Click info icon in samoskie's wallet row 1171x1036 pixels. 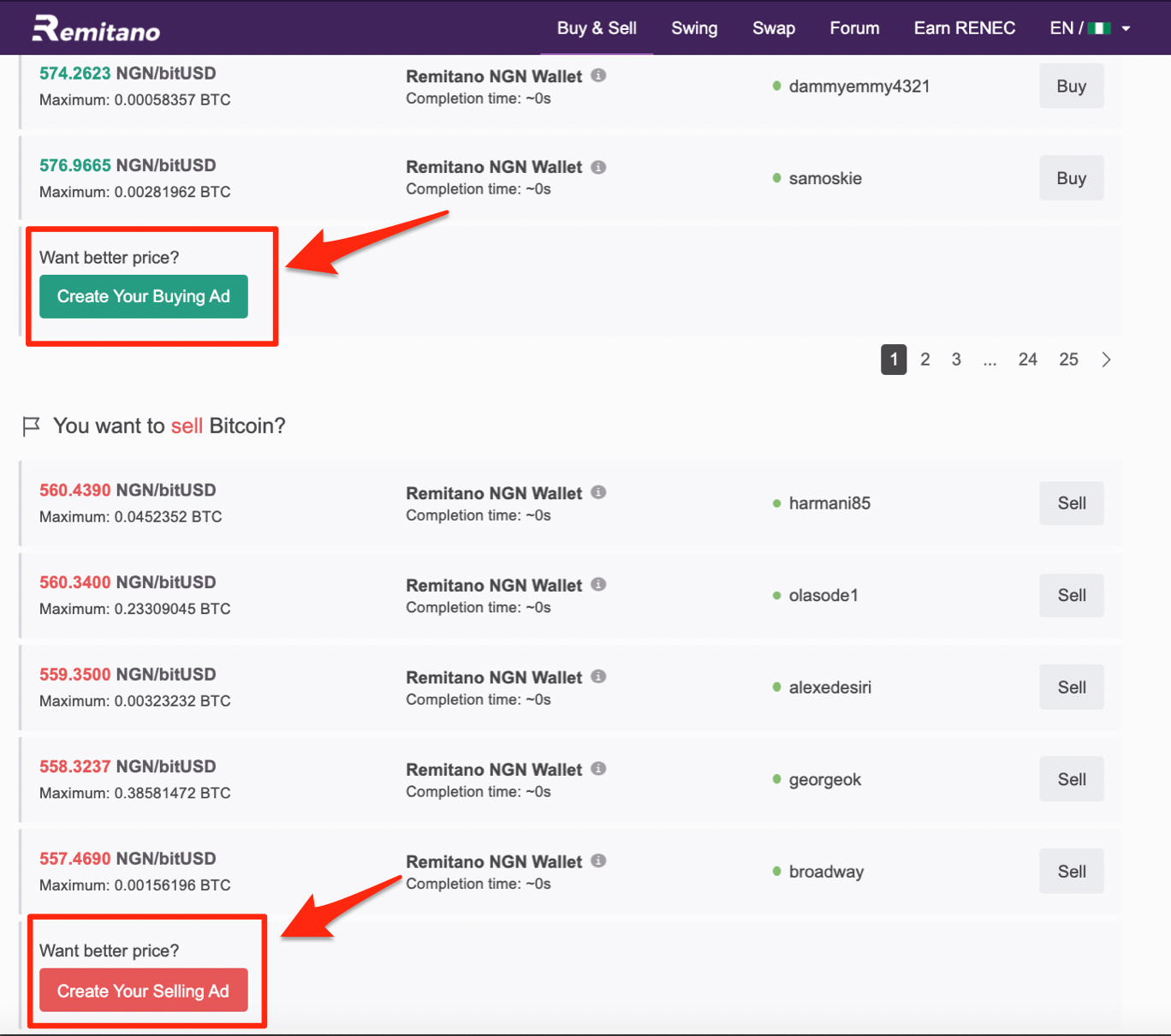pos(599,167)
